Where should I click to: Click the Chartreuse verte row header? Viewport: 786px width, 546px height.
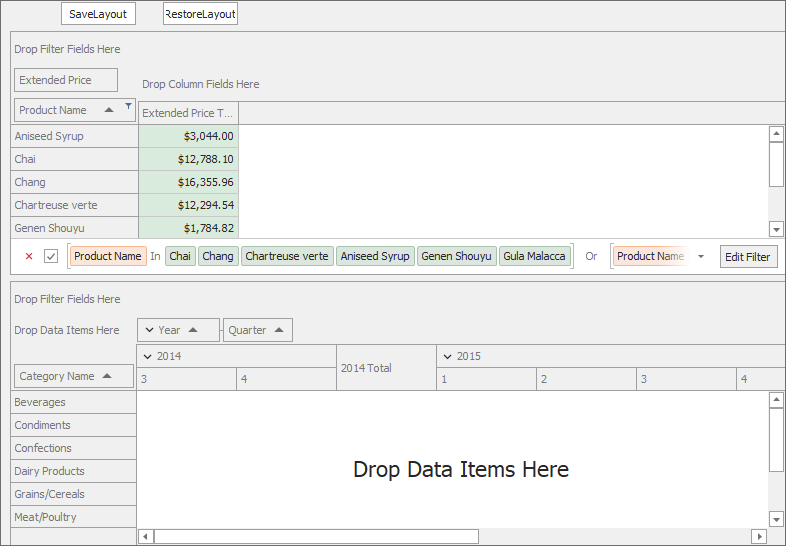[x=74, y=206]
